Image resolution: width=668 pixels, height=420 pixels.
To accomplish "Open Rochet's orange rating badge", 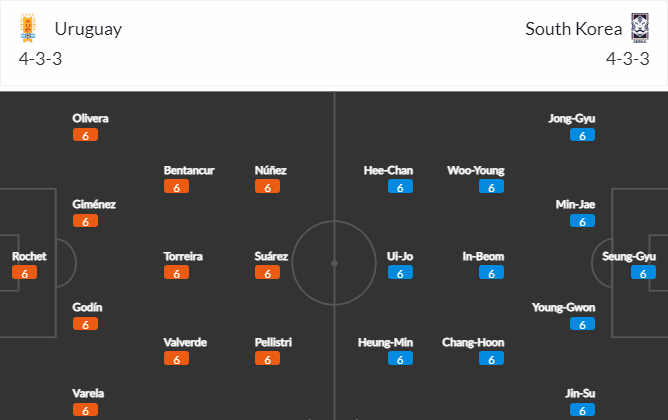I will click(24, 273).
